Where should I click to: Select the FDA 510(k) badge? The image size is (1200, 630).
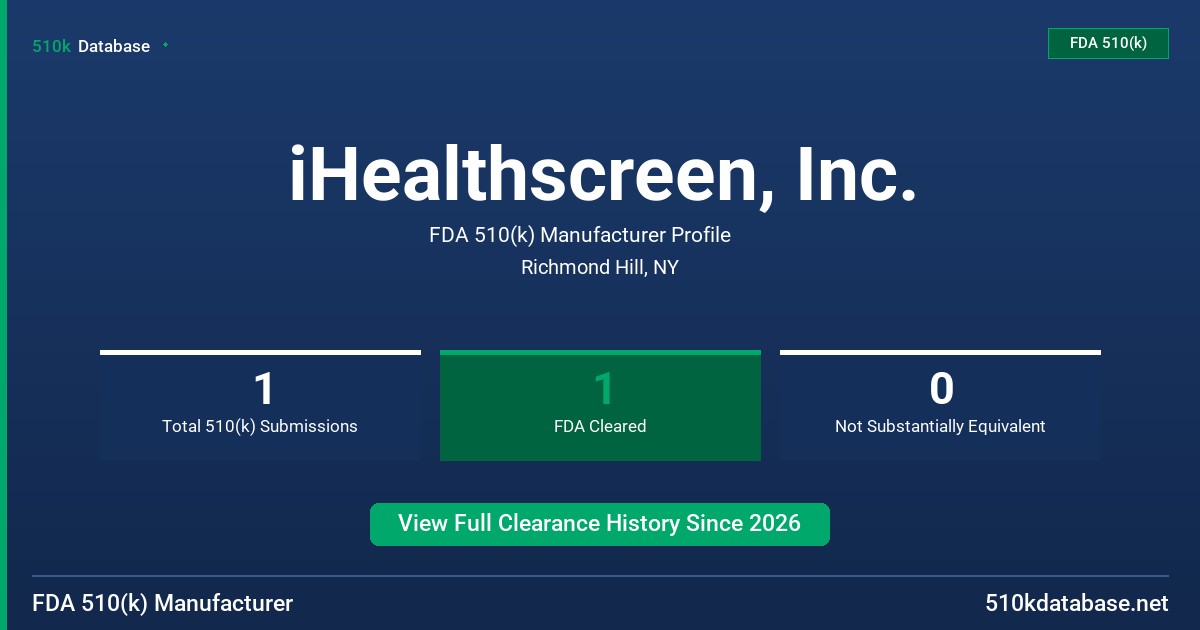1108,43
